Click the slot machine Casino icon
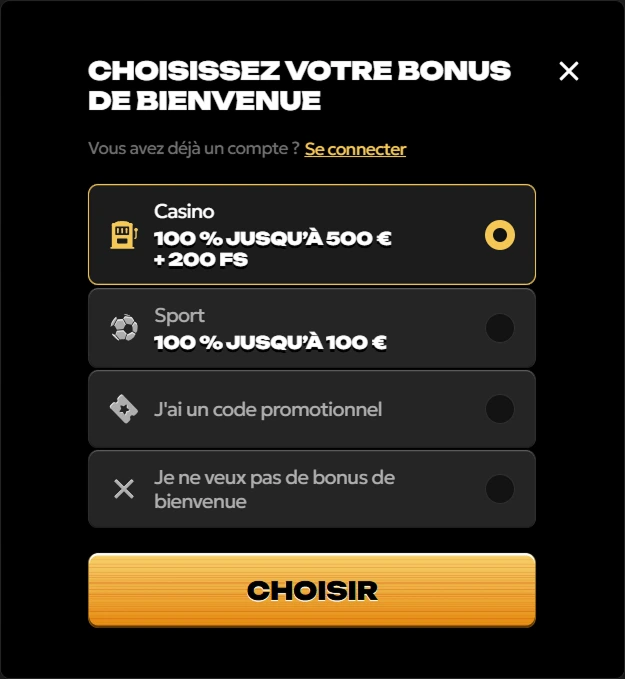The height and width of the screenshot is (679, 625). (124, 235)
